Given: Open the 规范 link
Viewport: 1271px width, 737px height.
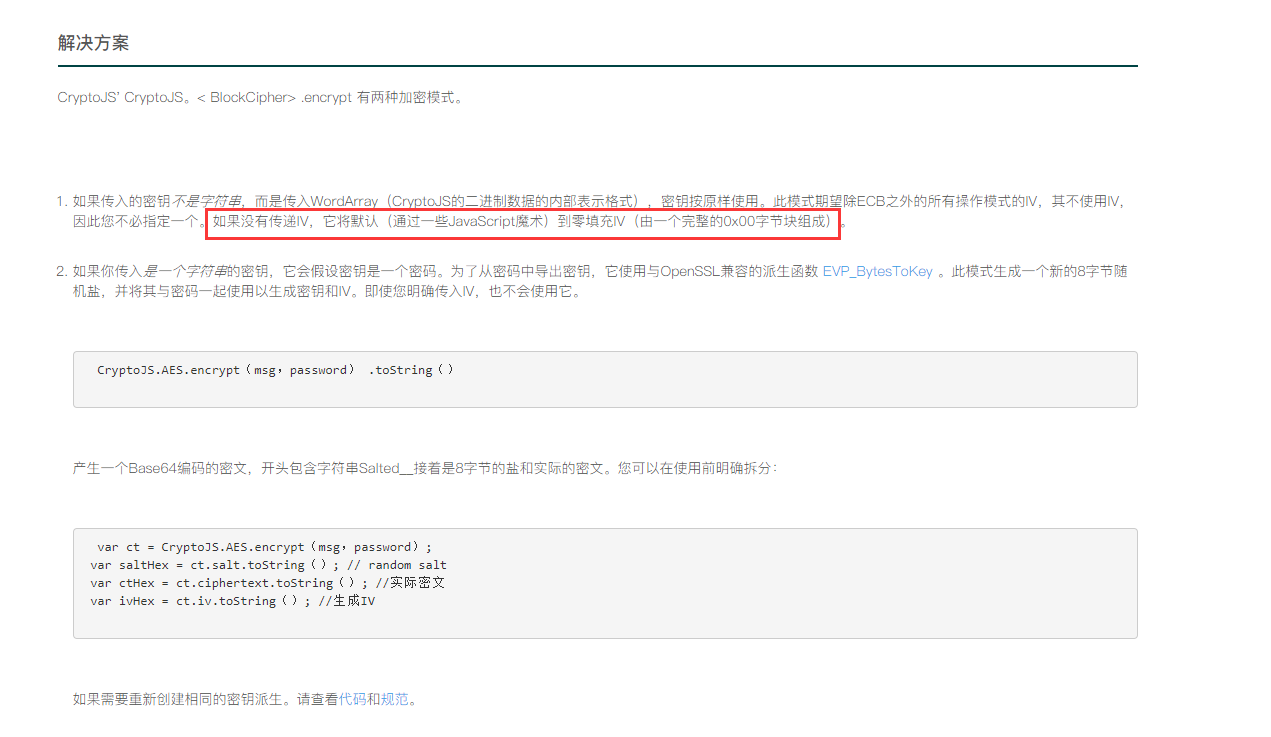Looking at the screenshot, I should (395, 699).
